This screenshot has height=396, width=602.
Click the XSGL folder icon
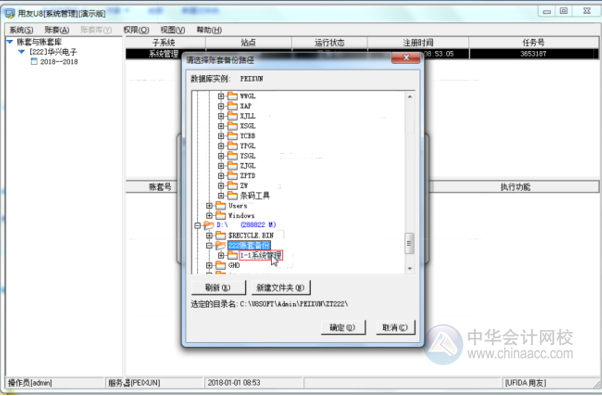point(232,126)
